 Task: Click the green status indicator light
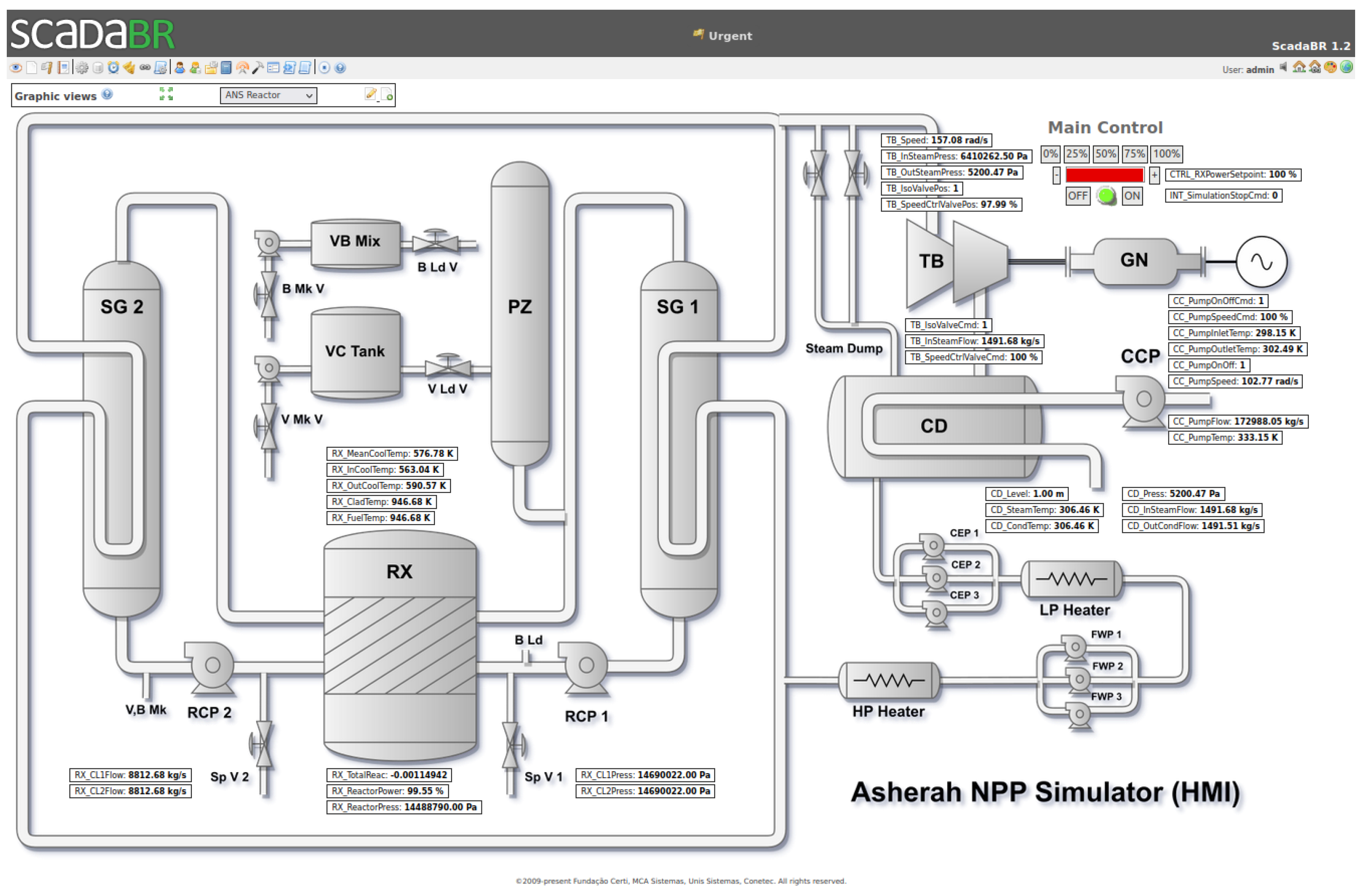click(1106, 196)
